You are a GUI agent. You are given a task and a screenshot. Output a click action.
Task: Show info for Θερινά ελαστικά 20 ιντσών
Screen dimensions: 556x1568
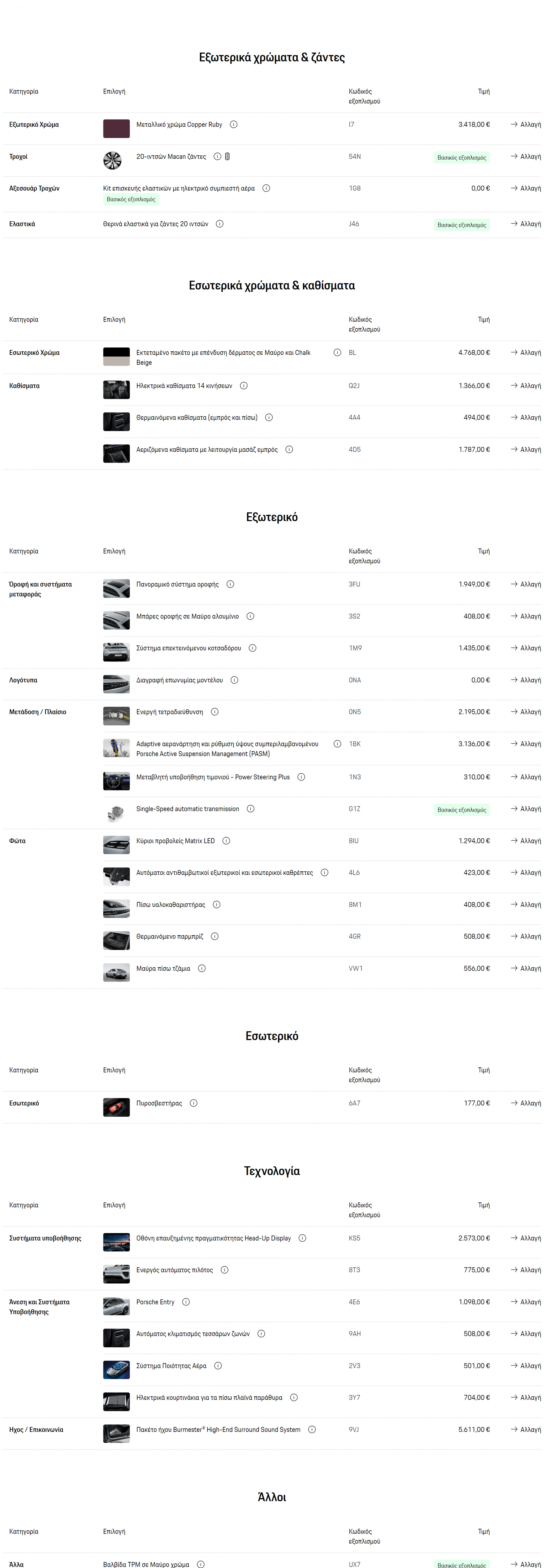coord(220,224)
